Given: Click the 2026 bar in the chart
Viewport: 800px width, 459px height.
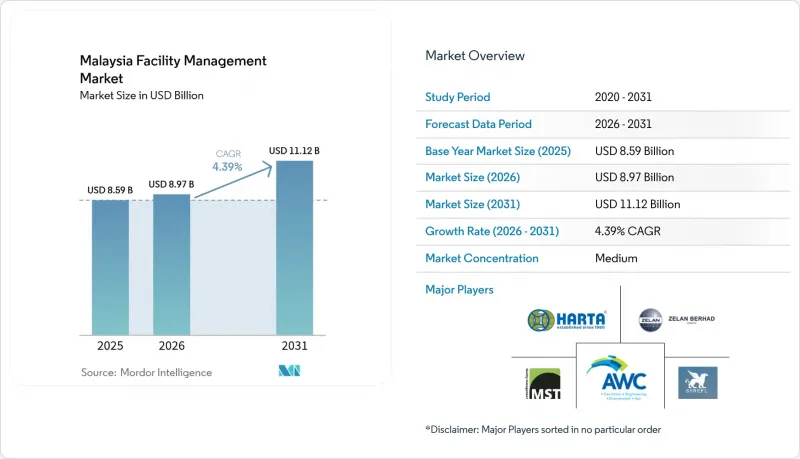Looking at the screenshot, I should (x=171, y=264).
